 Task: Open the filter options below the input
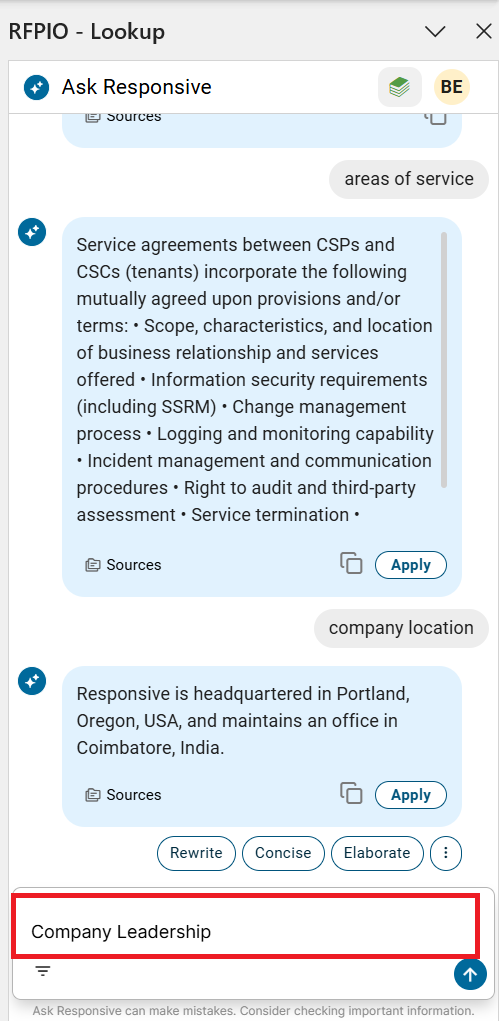point(43,972)
